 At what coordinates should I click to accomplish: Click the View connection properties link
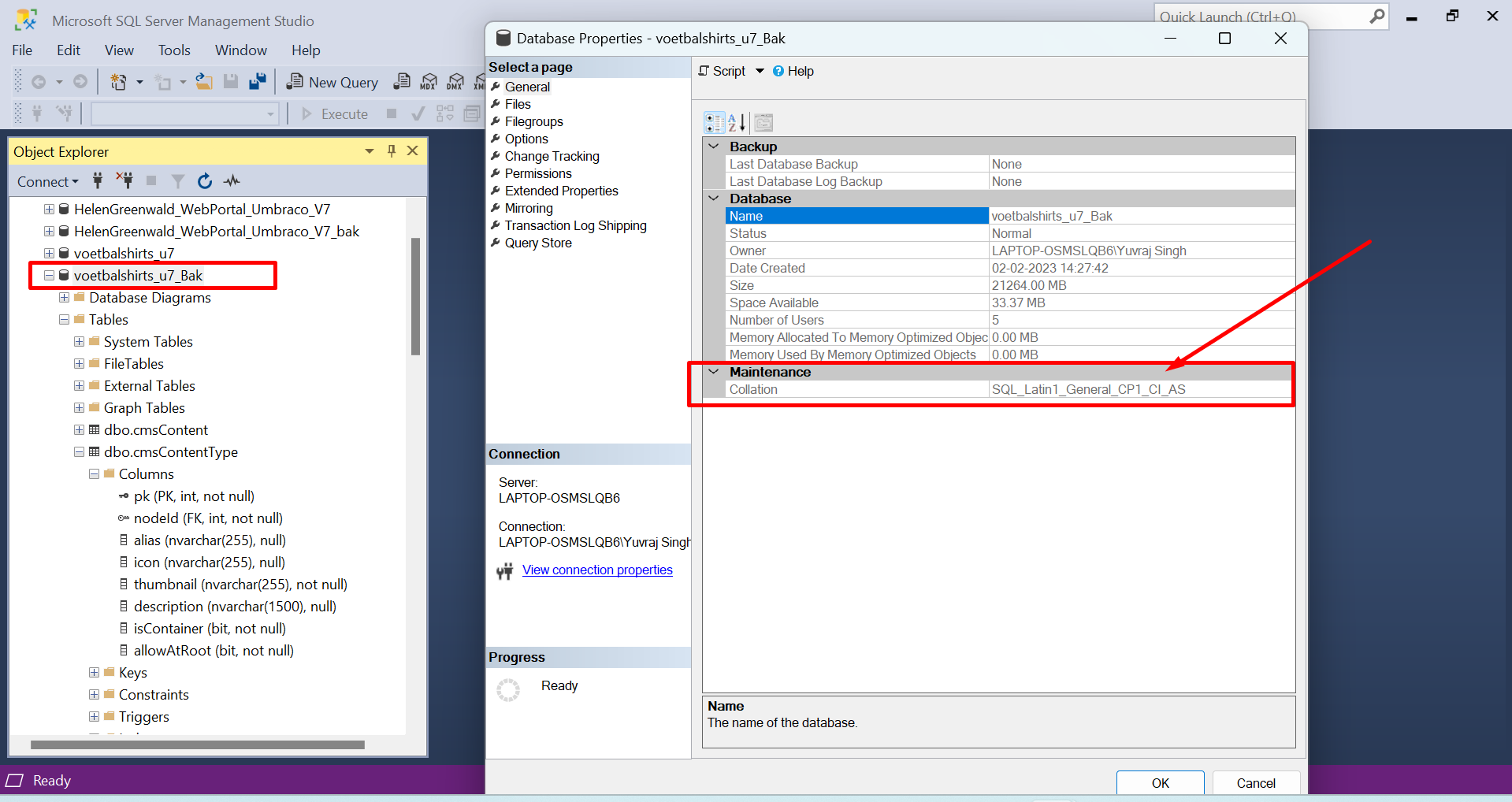coord(597,570)
